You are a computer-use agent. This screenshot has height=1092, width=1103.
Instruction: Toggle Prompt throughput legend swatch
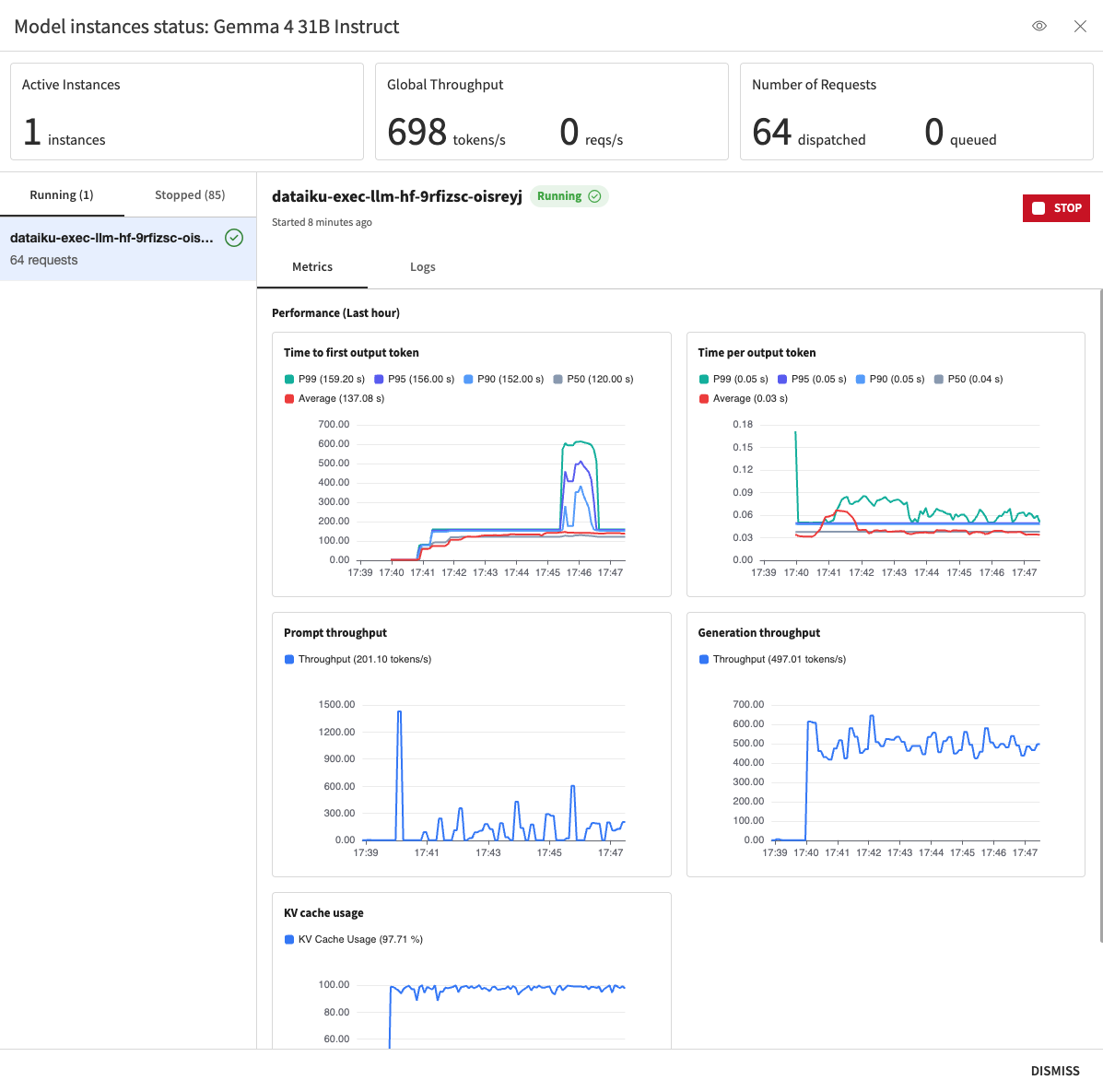[x=289, y=659]
